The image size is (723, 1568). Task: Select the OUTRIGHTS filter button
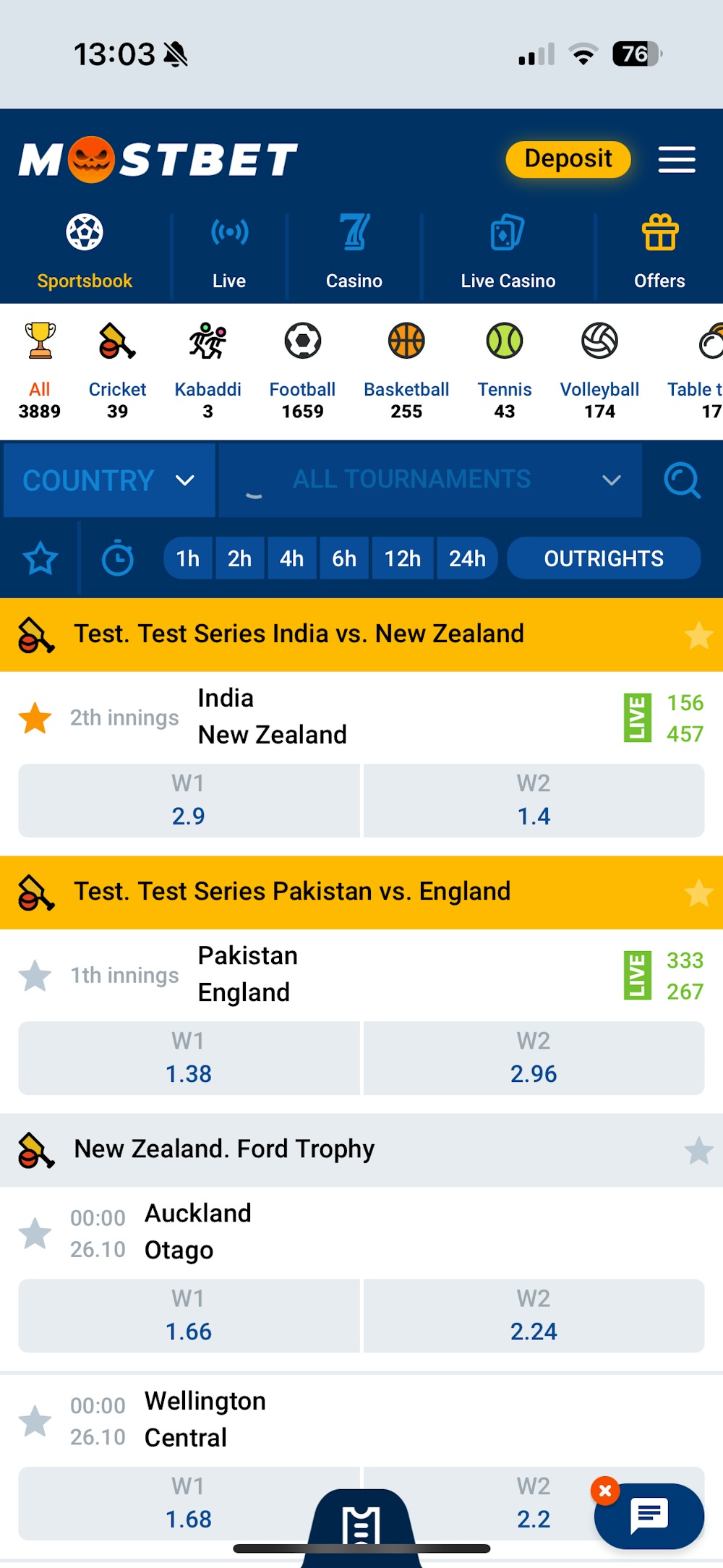(x=604, y=558)
